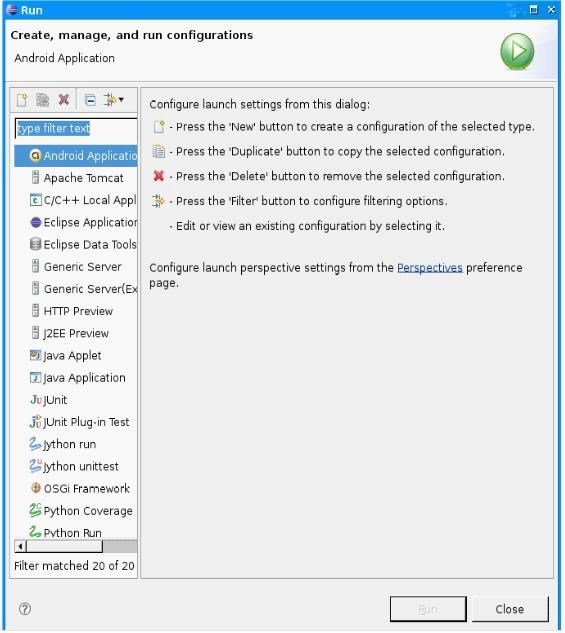Select Eclipse Application launch type

[84, 222]
